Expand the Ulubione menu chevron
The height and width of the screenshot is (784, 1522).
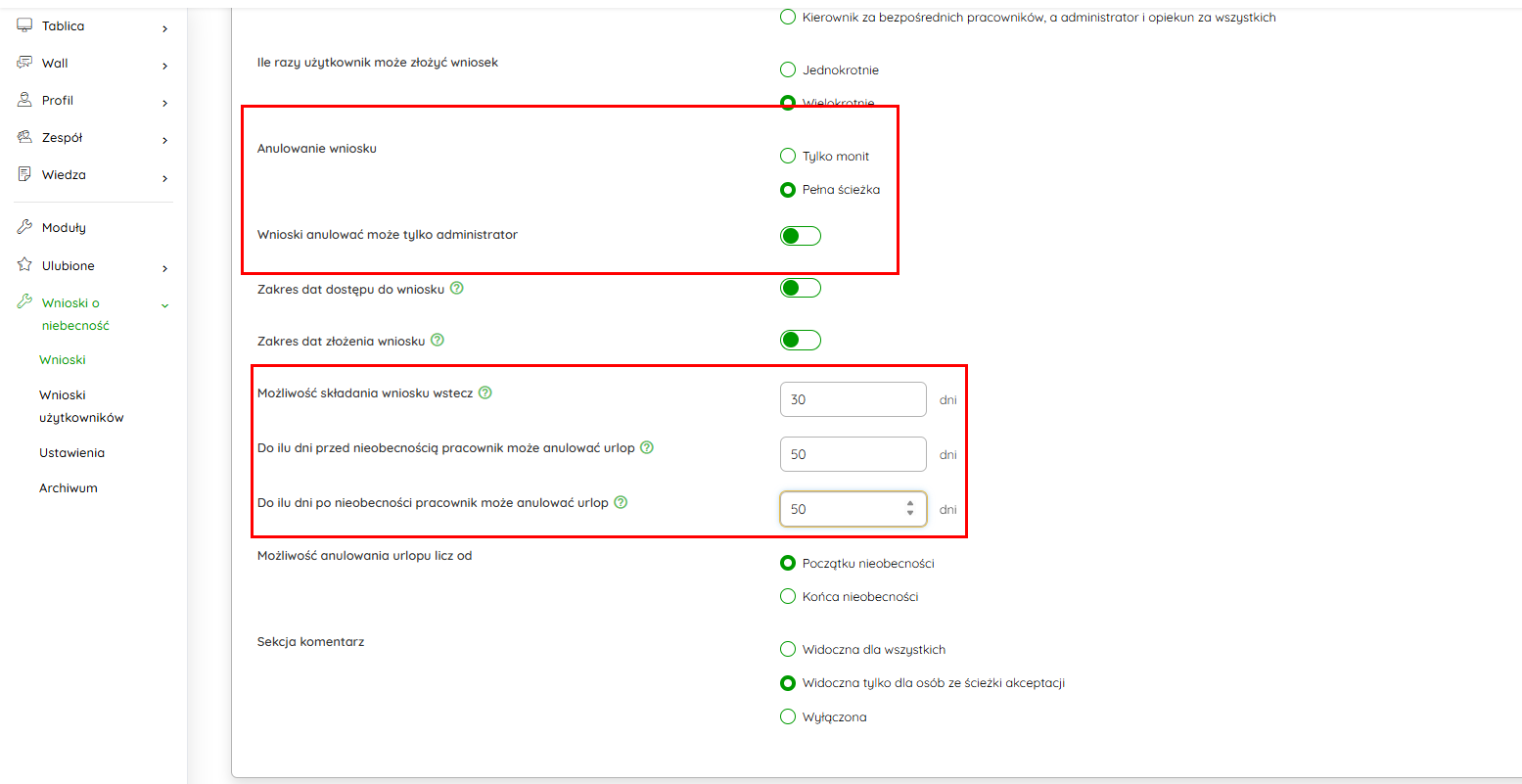[164, 268]
